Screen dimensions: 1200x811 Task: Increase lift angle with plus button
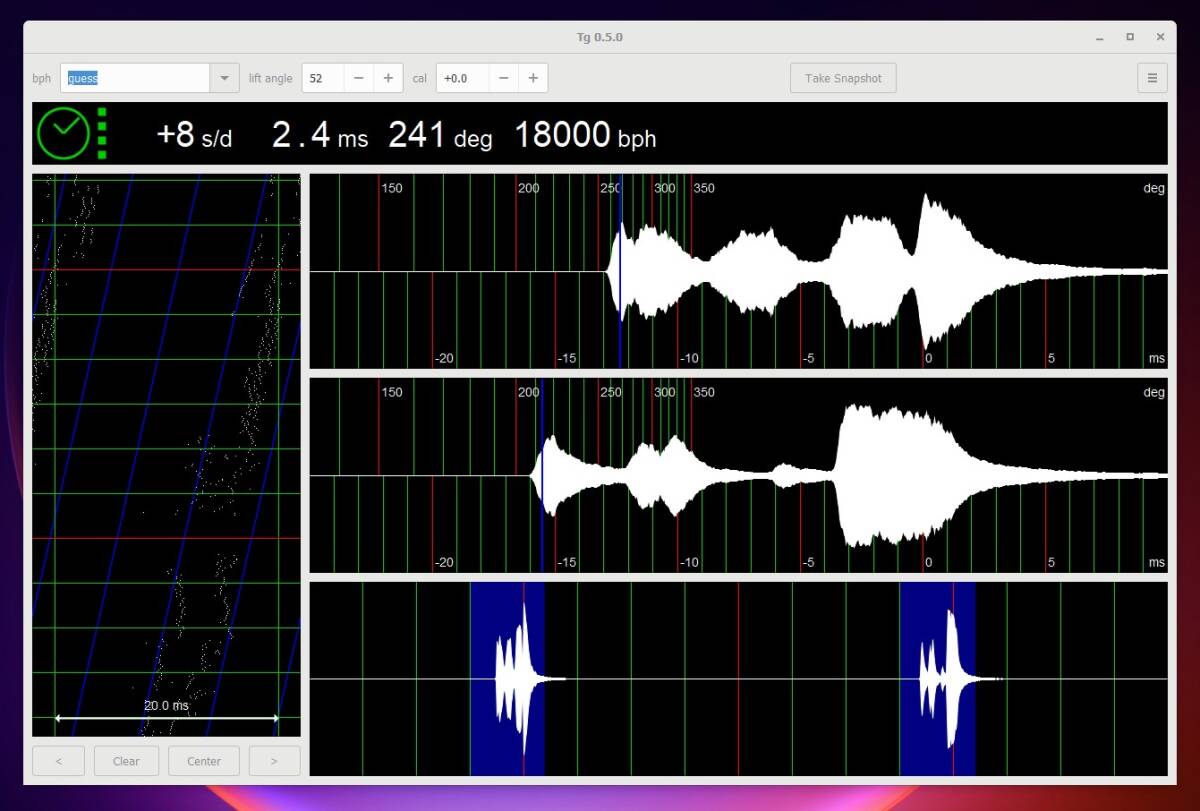point(388,78)
